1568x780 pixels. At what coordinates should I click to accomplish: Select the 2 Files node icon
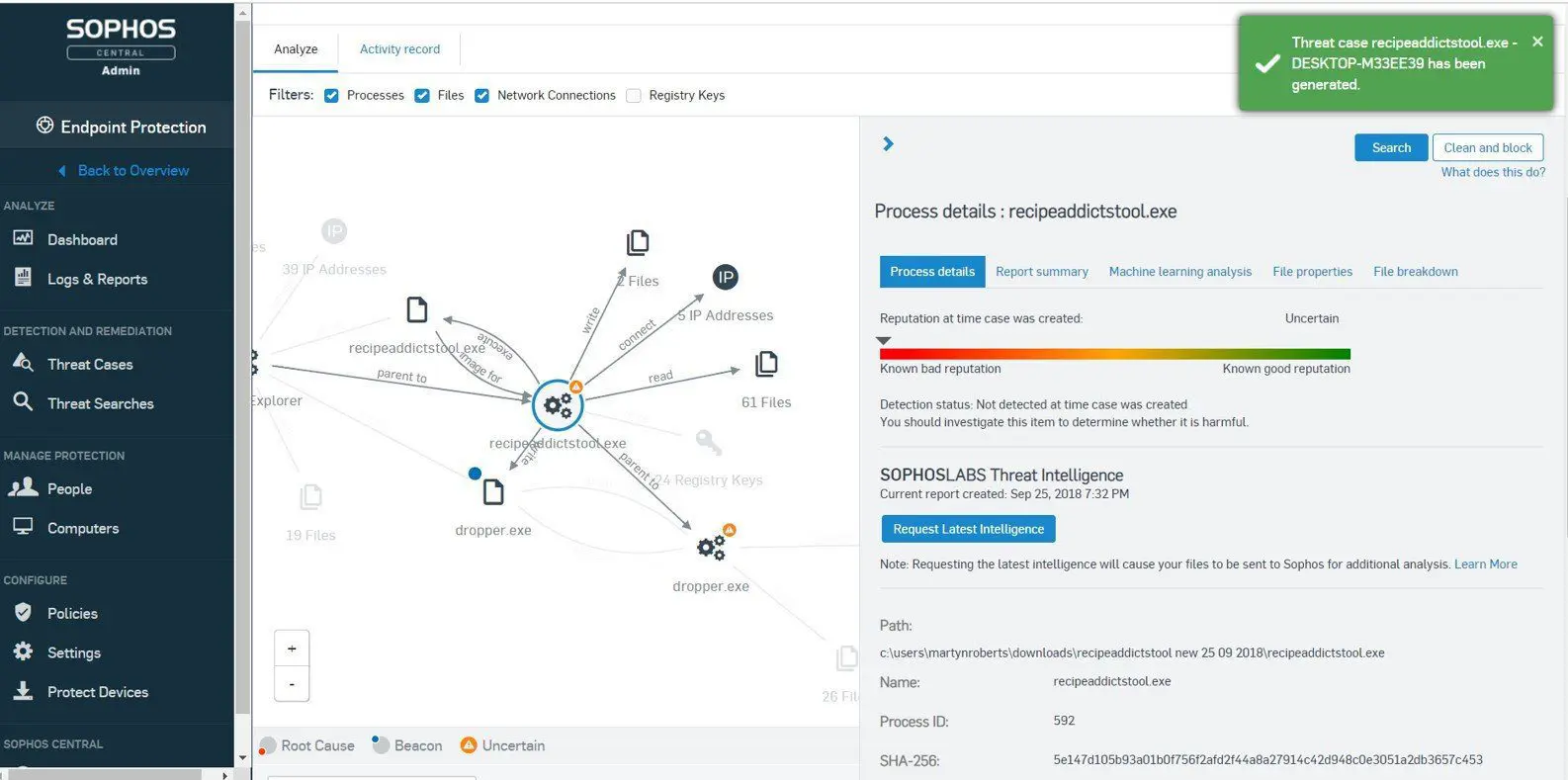tap(638, 242)
